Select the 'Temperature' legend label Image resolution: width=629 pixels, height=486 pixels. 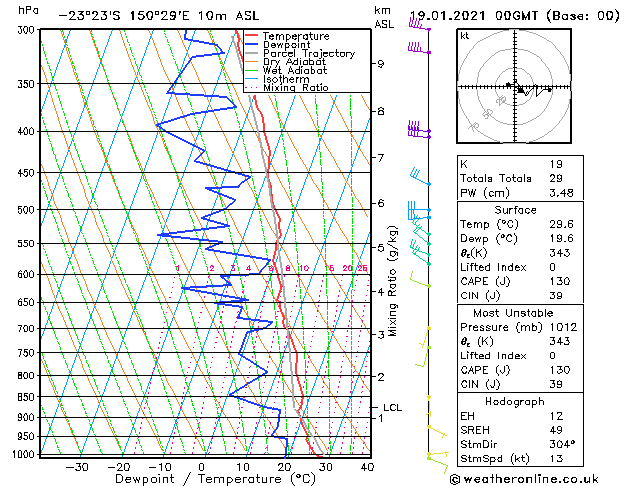click(296, 36)
